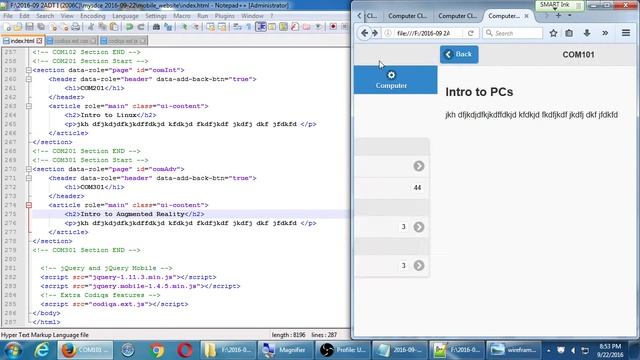The height and width of the screenshot is (360, 640).
Task: Open the Edit menu in Notepad++
Action: [24, 16]
